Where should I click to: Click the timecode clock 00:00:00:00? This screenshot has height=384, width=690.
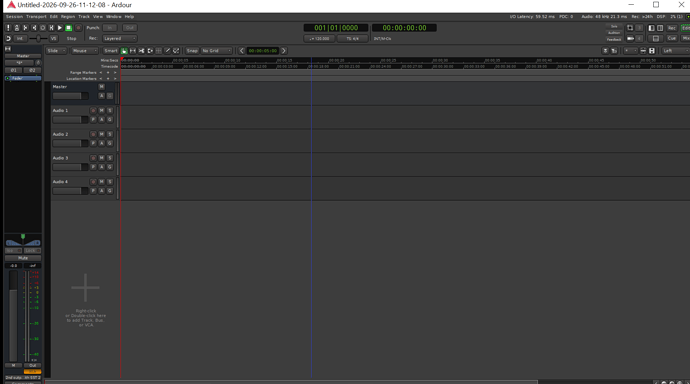(404, 28)
